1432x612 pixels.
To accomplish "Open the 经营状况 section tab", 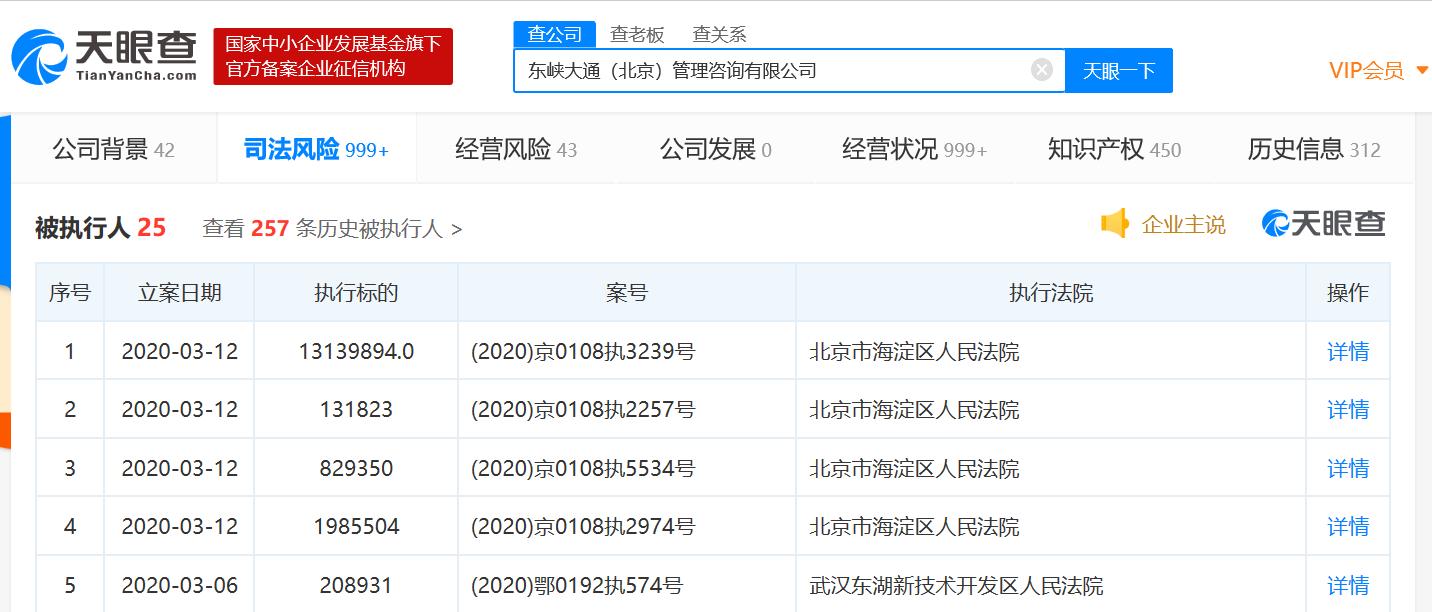I will (914, 150).
